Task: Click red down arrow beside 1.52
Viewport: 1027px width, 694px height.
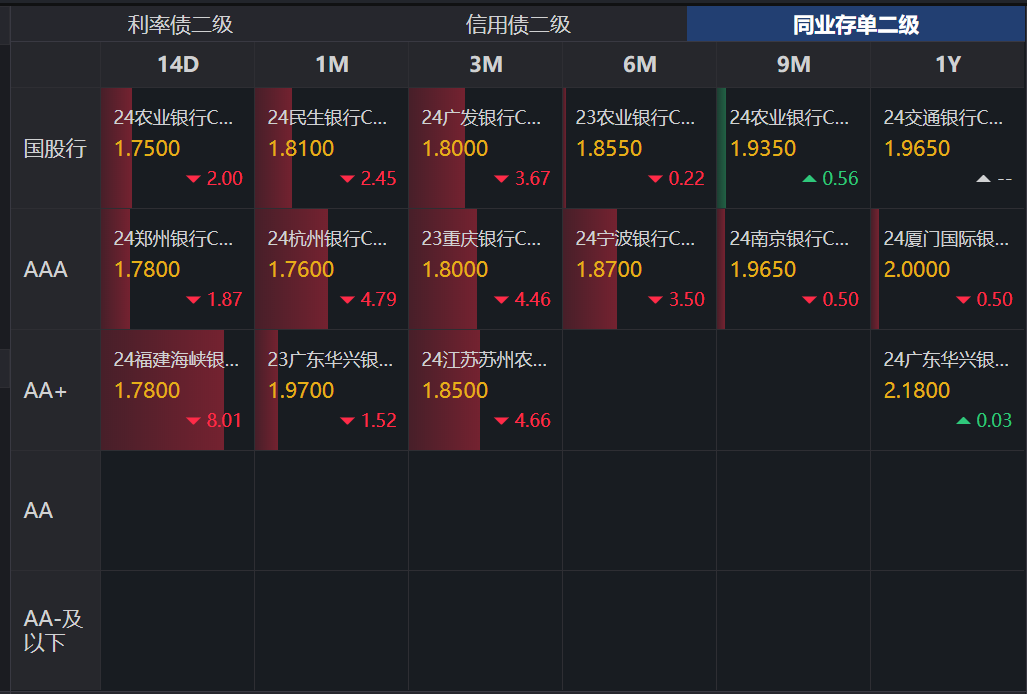Action: point(347,421)
